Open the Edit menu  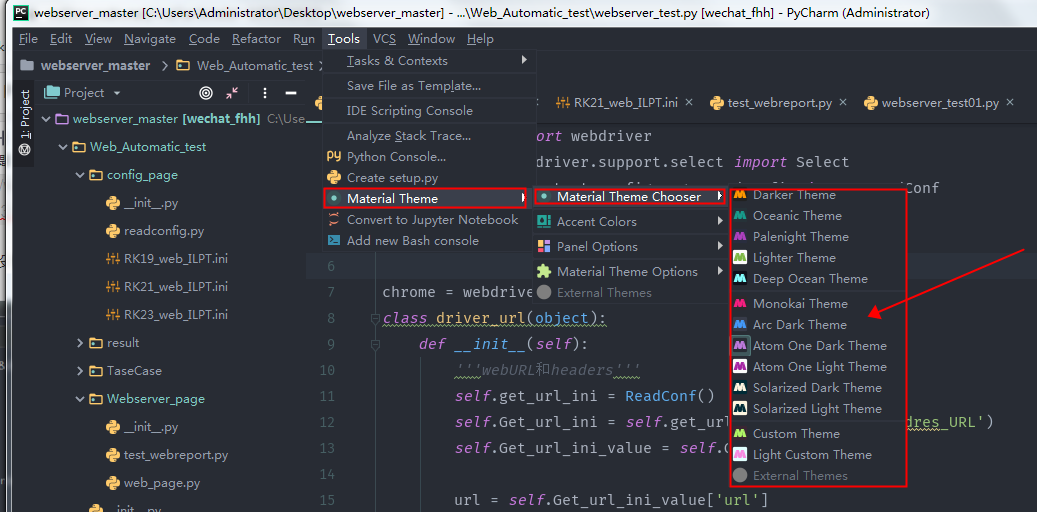(61, 39)
